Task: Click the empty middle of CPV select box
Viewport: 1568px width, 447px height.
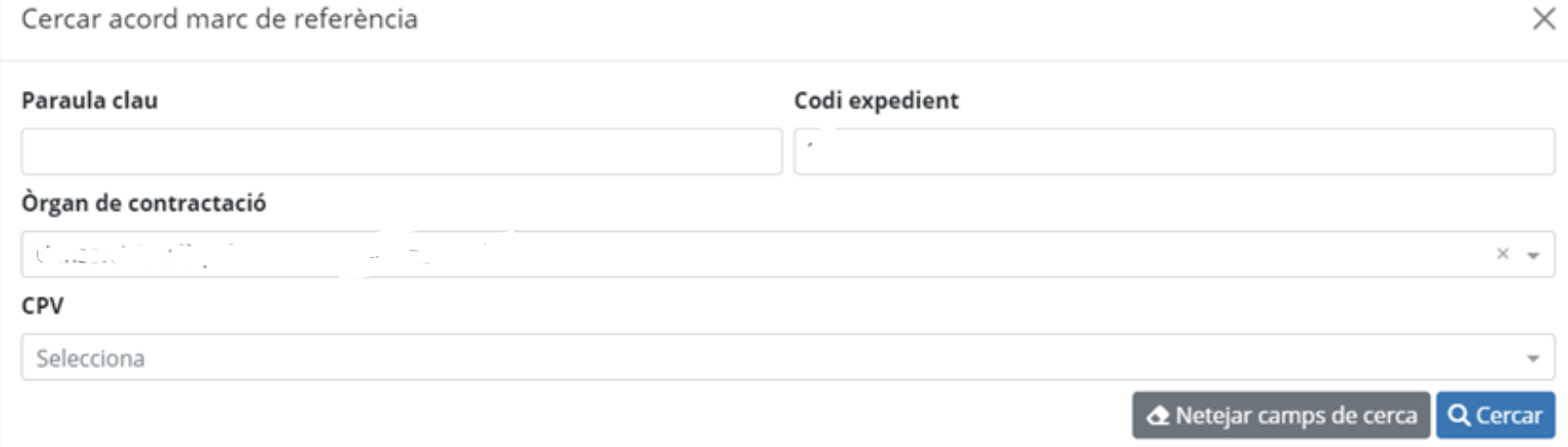Action: coord(787,357)
